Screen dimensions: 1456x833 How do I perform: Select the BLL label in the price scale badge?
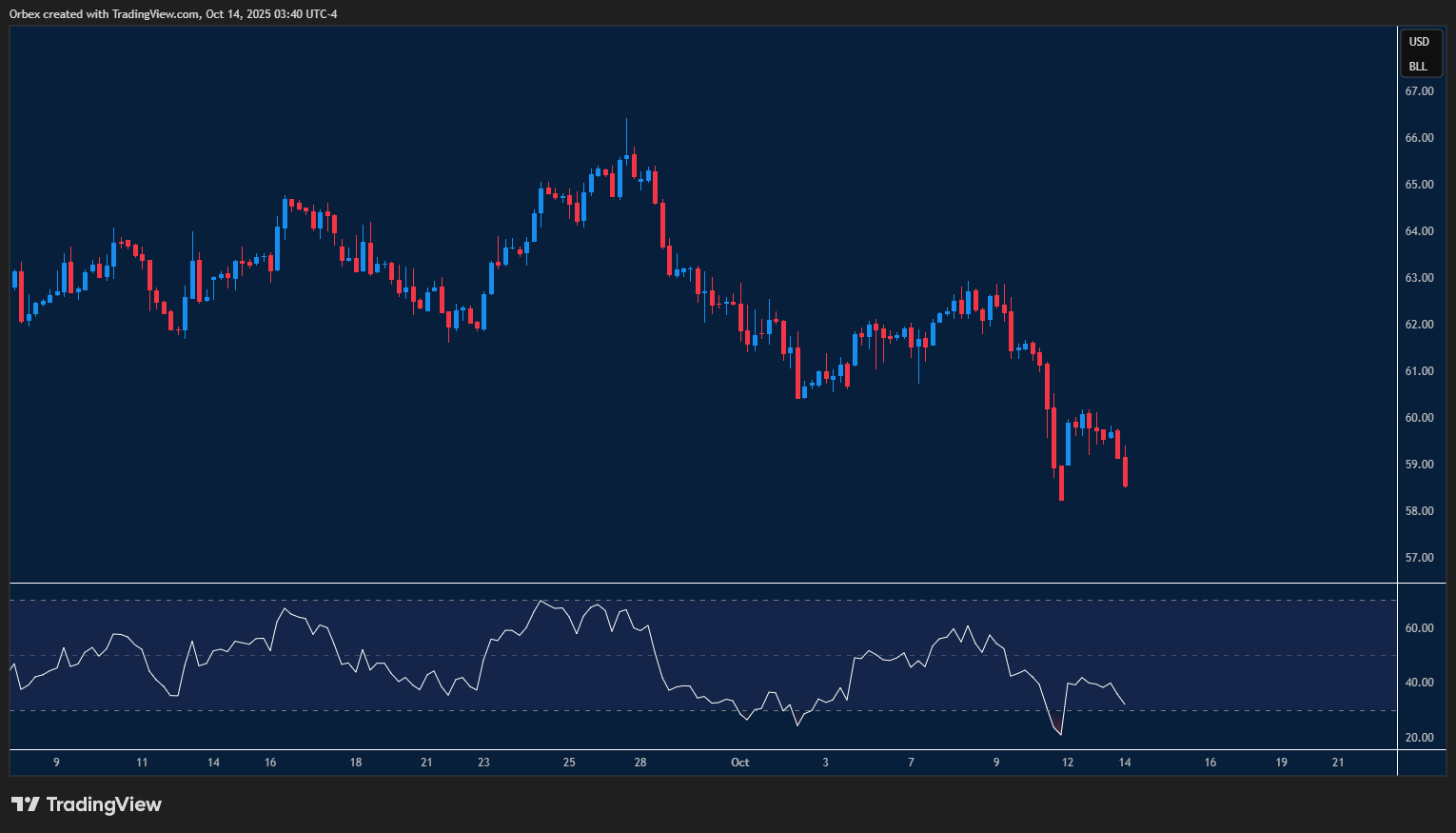point(1419,66)
